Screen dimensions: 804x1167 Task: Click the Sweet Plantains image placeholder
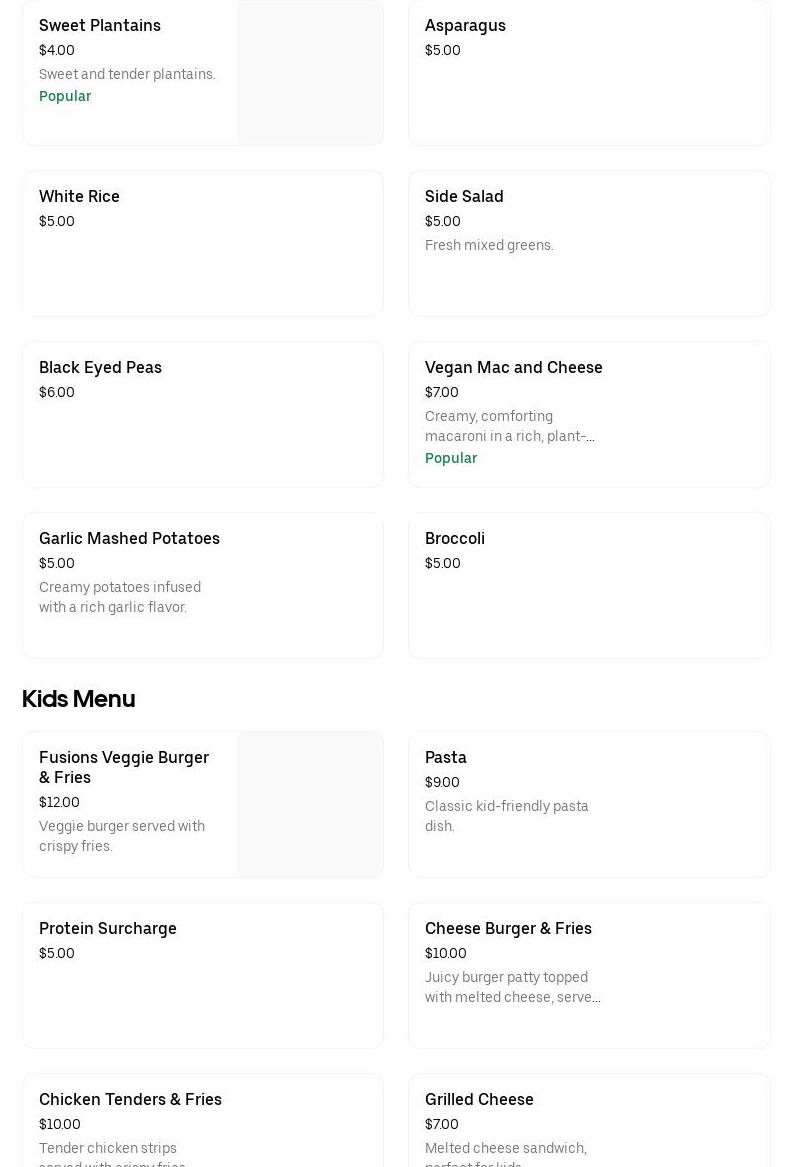310,72
